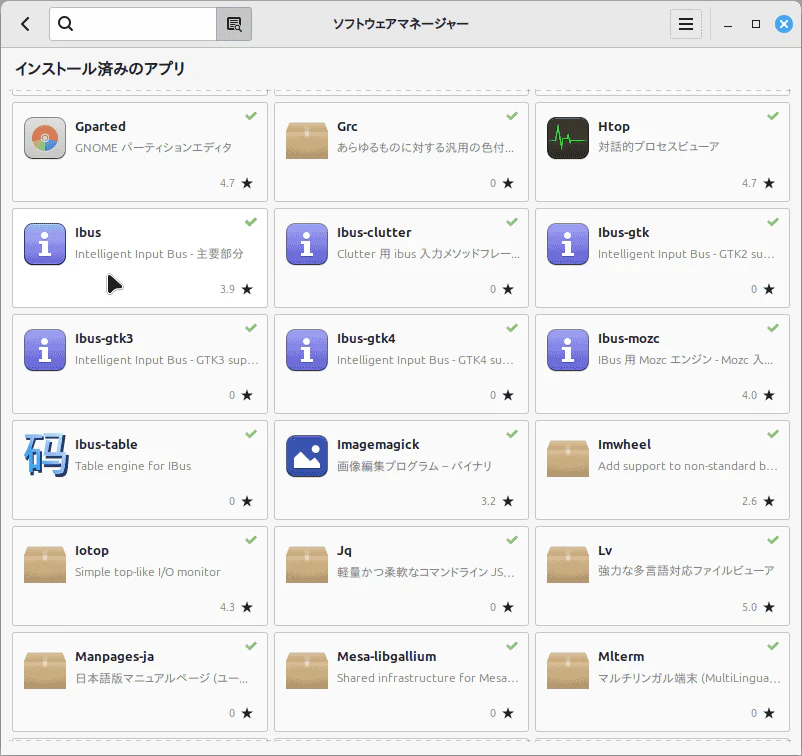Image resolution: width=802 pixels, height=756 pixels.
Task: Click 'Simple top-like I/O monitor' description
Action: point(148,572)
